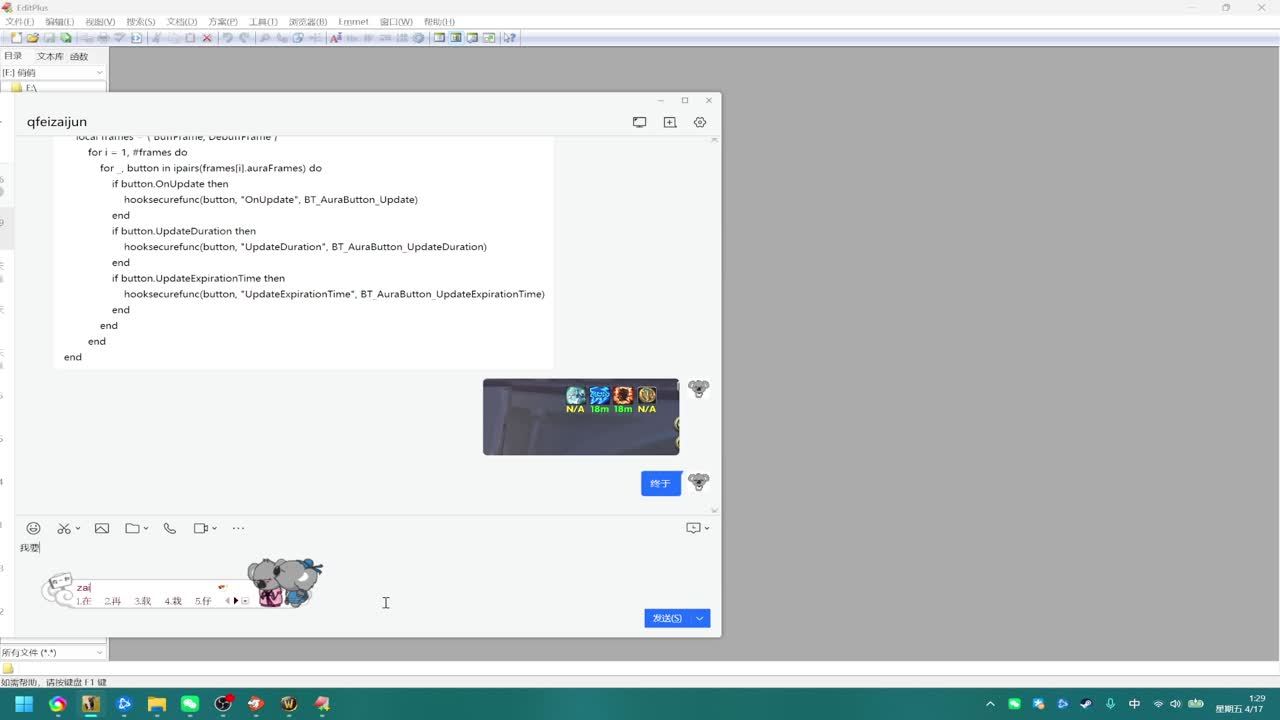Select IME candidate 5.仔
This screenshot has height=720, width=1280.
pyautogui.click(x=203, y=601)
